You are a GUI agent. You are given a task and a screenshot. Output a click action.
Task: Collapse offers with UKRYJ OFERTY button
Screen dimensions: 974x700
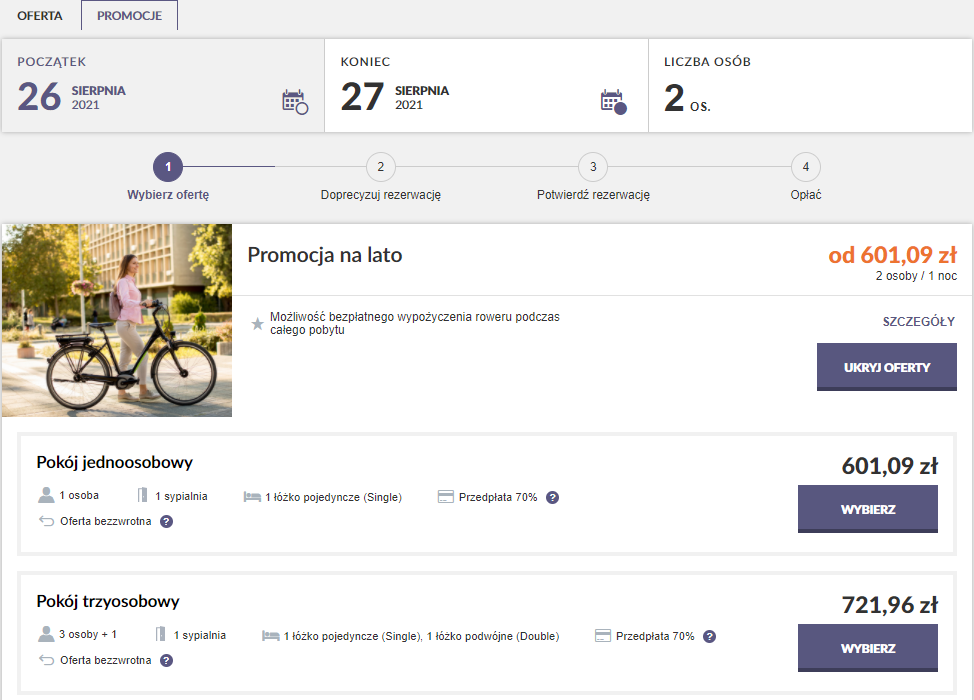(x=886, y=367)
